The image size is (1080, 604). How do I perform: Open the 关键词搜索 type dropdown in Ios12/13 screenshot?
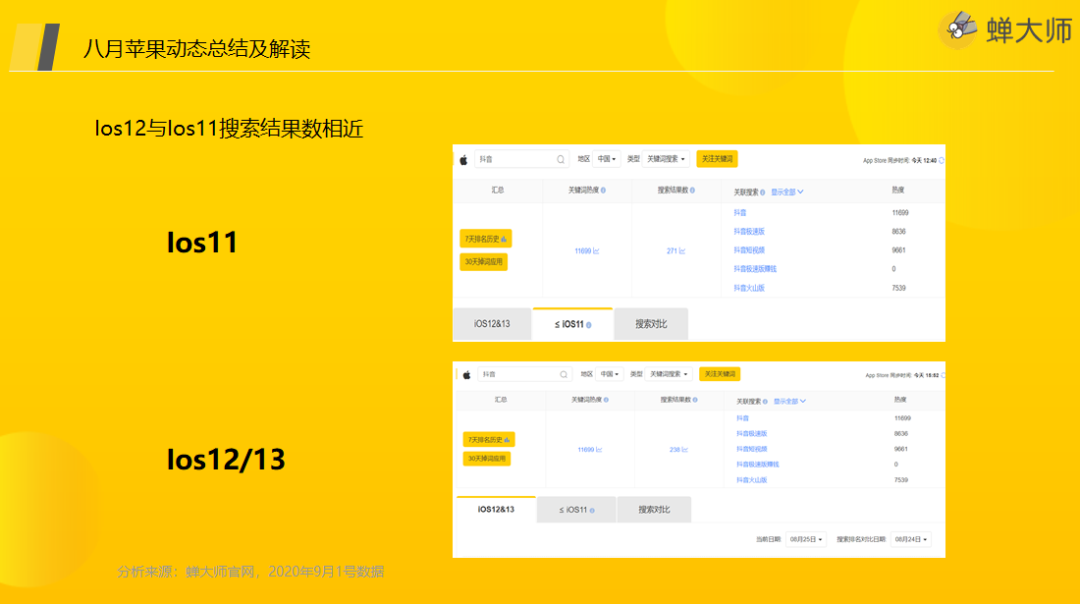(669, 374)
